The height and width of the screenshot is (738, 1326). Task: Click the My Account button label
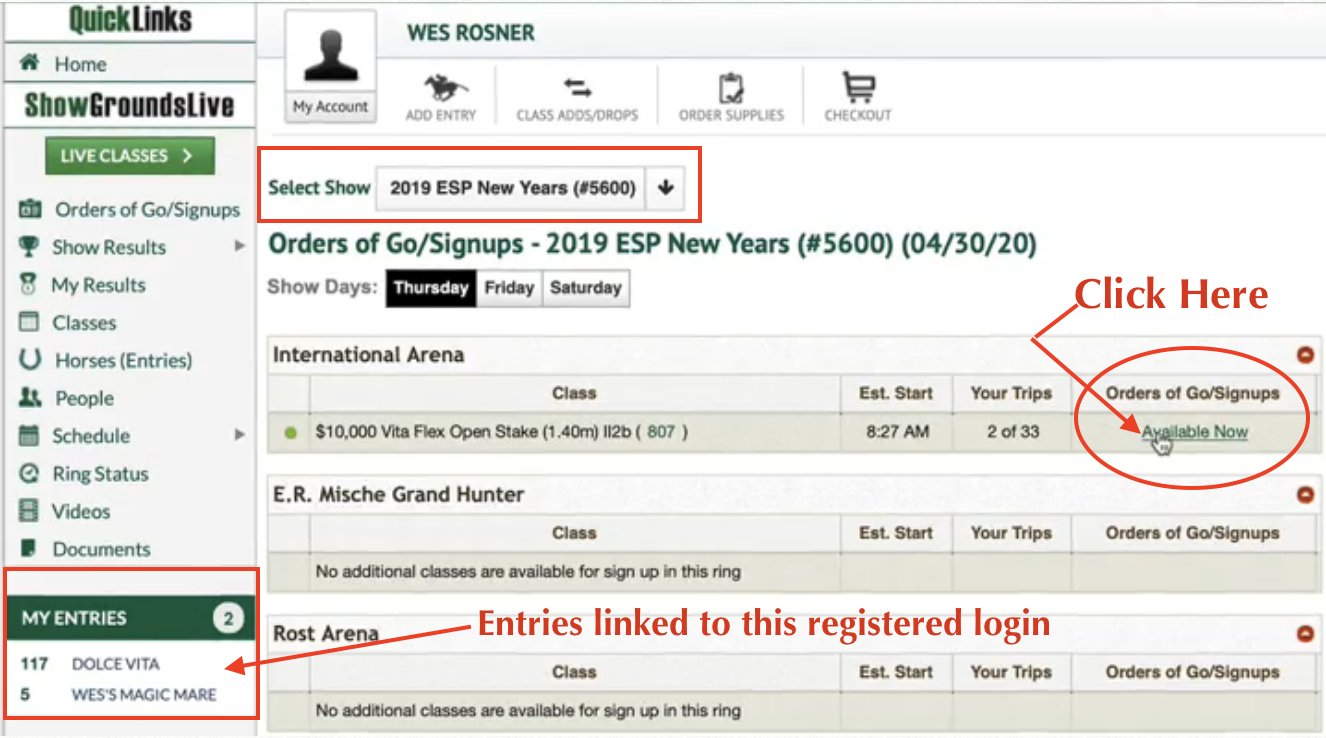pos(331,107)
